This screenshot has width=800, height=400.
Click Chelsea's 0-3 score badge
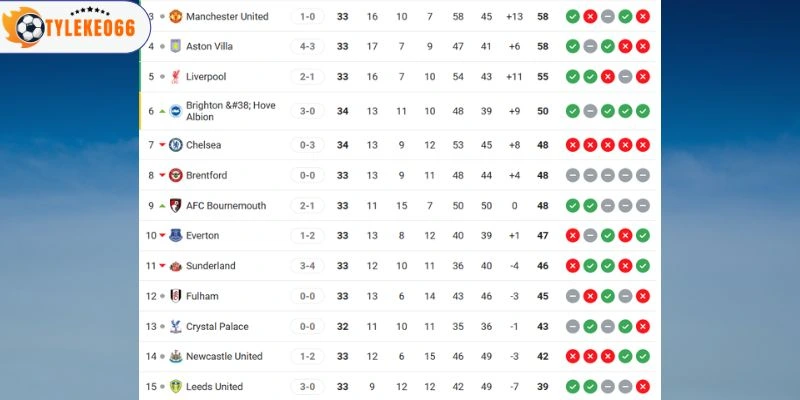pyautogui.click(x=308, y=145)
